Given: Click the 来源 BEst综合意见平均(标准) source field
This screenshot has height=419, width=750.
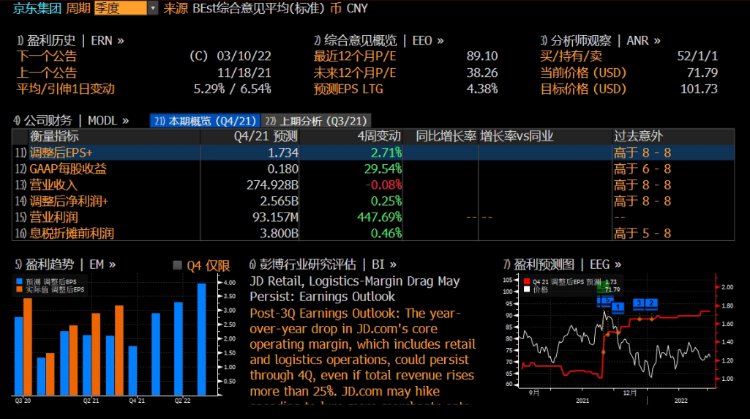Looking at the screenshot, I should coord(244,8).
